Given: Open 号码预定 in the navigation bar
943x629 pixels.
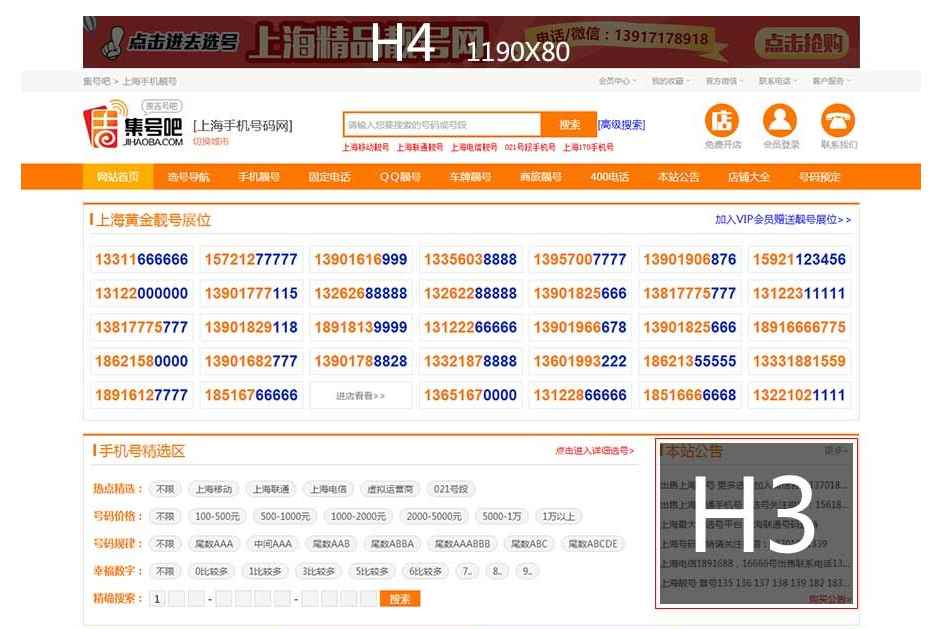Looking at the screenshot, I should 820,177.
